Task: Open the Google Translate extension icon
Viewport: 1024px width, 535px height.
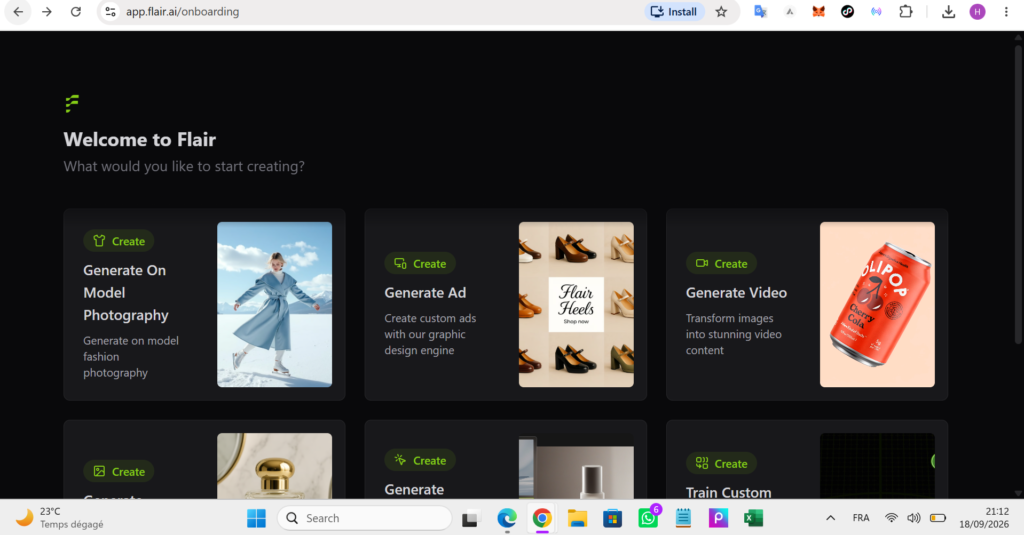Action: pos(760,12)
